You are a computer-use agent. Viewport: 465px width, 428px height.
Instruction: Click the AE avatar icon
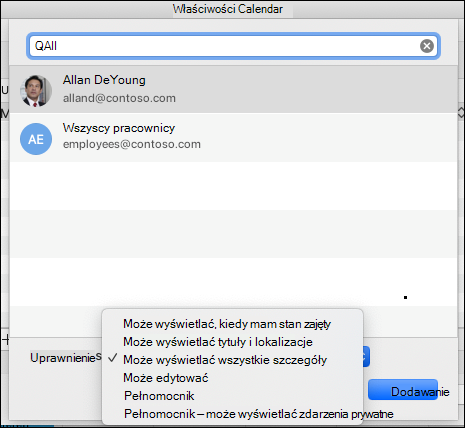(x=36, y=139)
